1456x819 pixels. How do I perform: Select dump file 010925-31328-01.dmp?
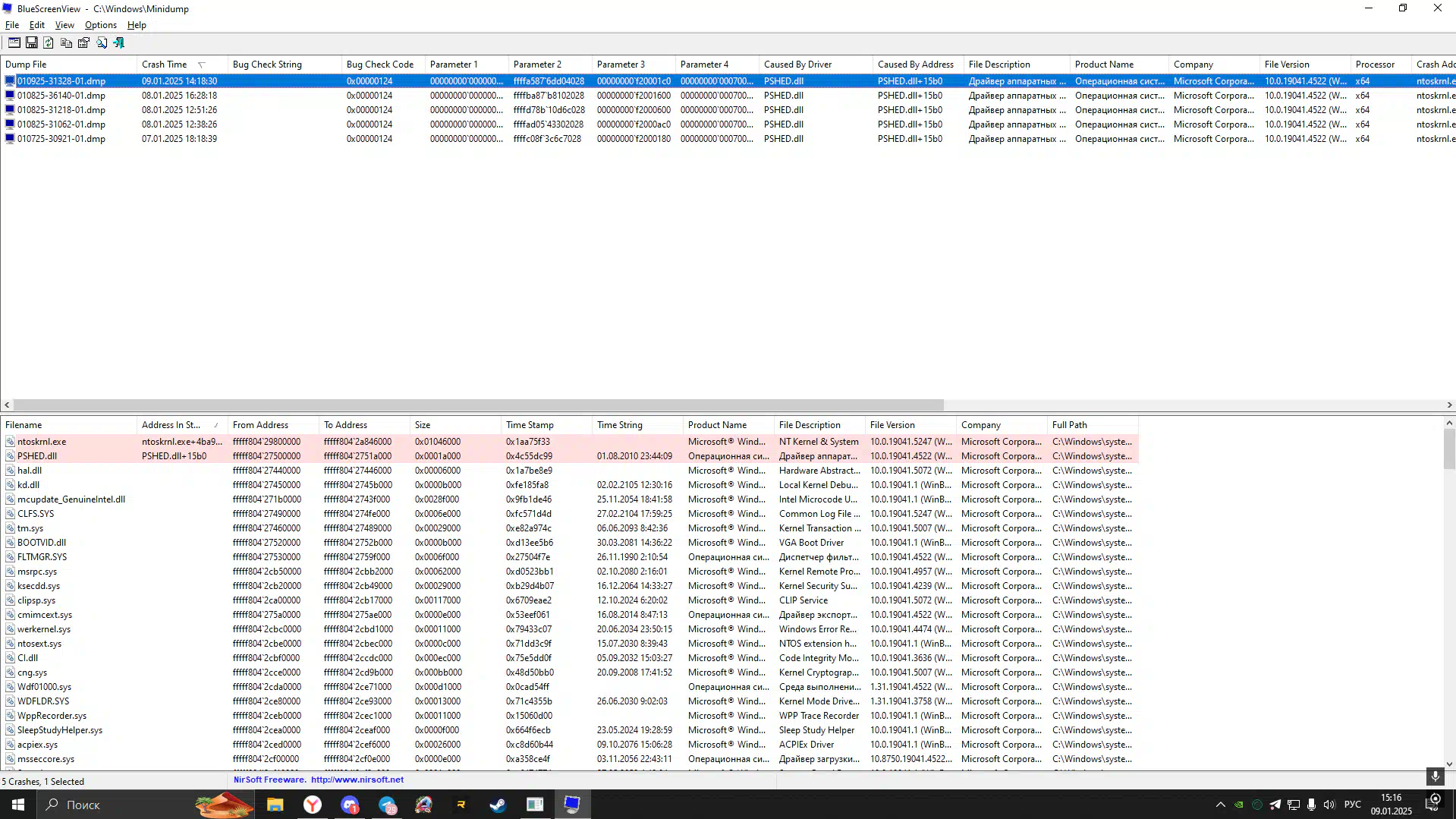click(x=61, y=81)
